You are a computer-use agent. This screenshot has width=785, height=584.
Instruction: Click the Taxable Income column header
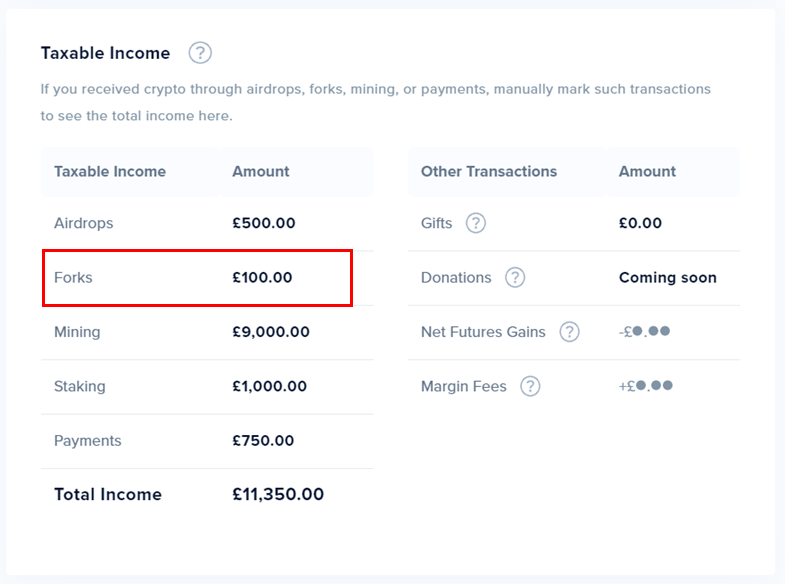point(110,171)
